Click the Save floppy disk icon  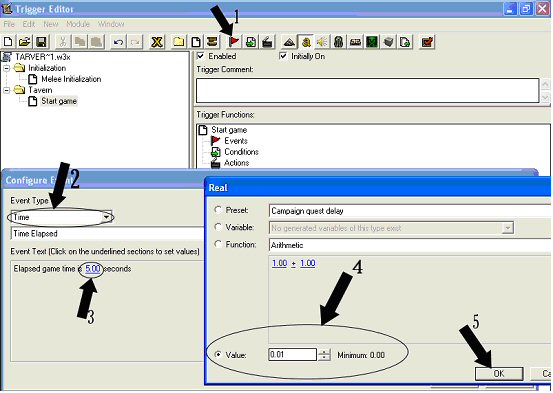point(41,42)
